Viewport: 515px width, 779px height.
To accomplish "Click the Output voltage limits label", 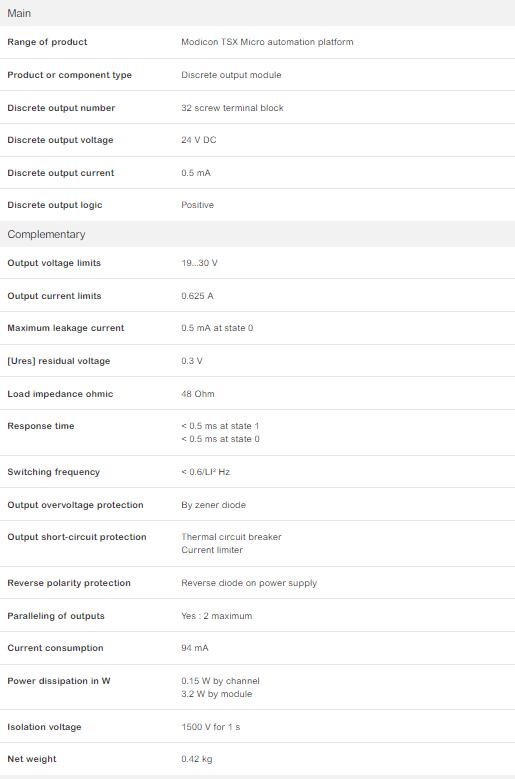I will [x=54, y=263].
